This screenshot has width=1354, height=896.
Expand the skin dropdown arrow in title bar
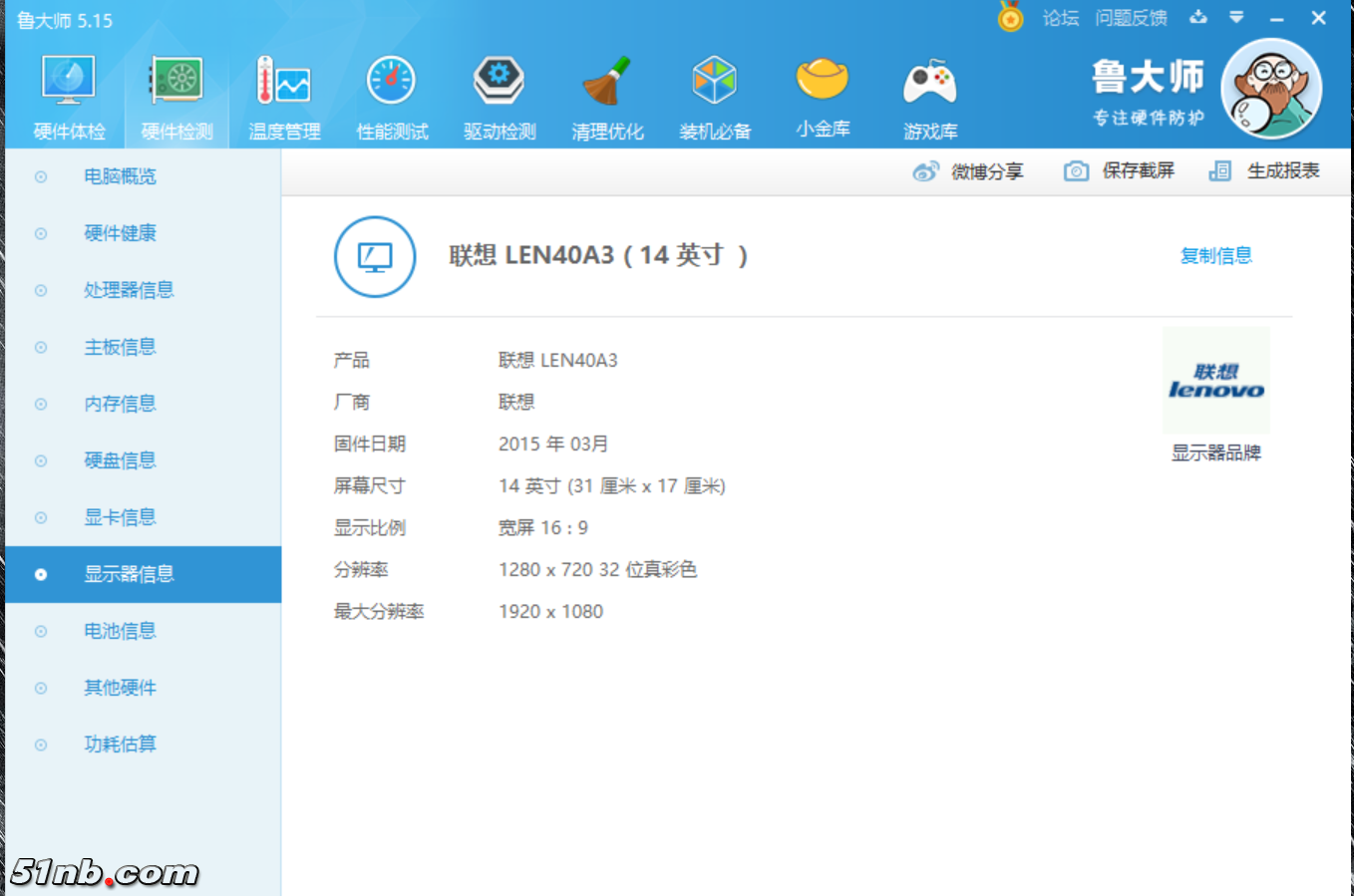click(1236, 17)
